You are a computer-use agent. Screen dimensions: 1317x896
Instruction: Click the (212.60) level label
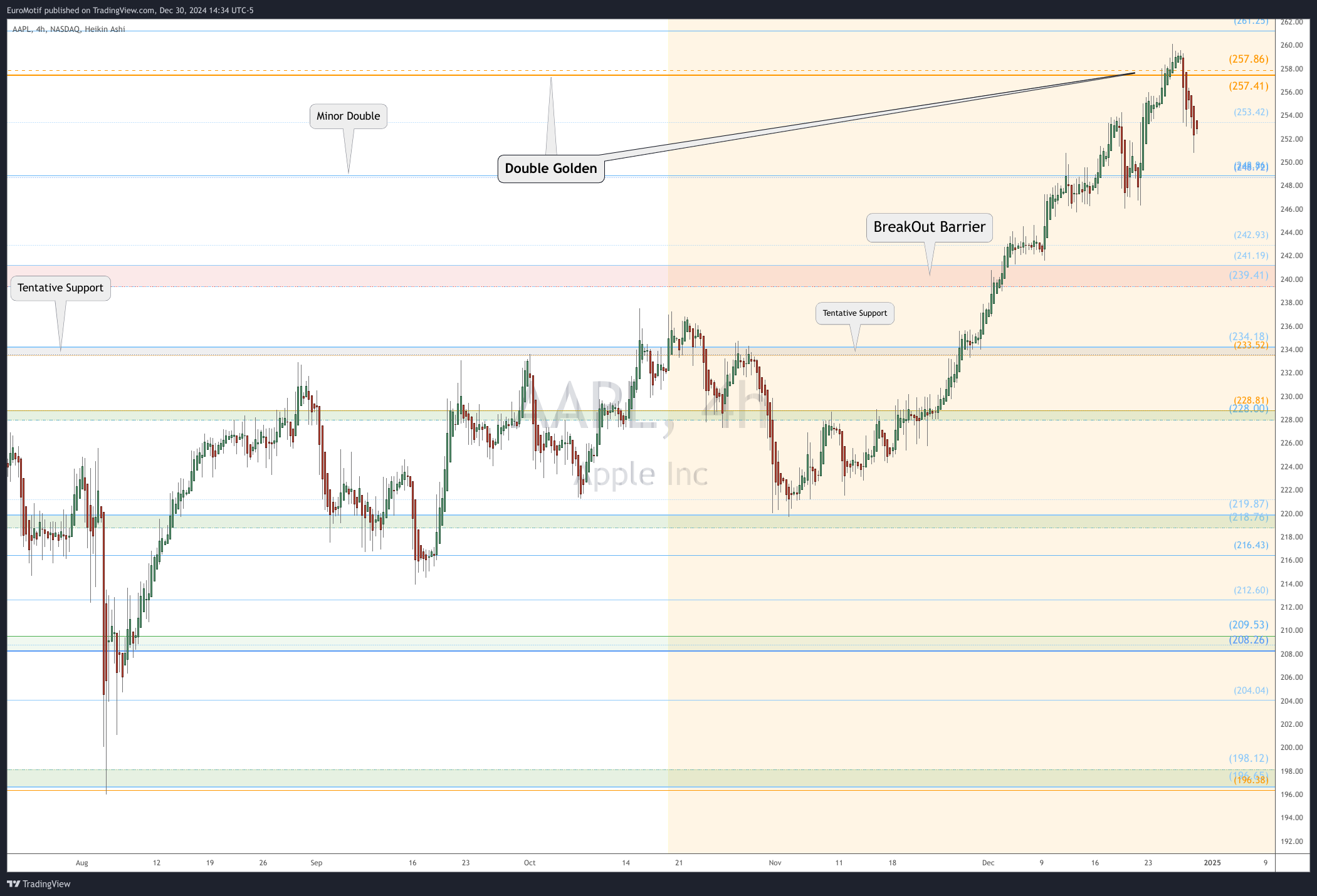[x=1251, y=590]
